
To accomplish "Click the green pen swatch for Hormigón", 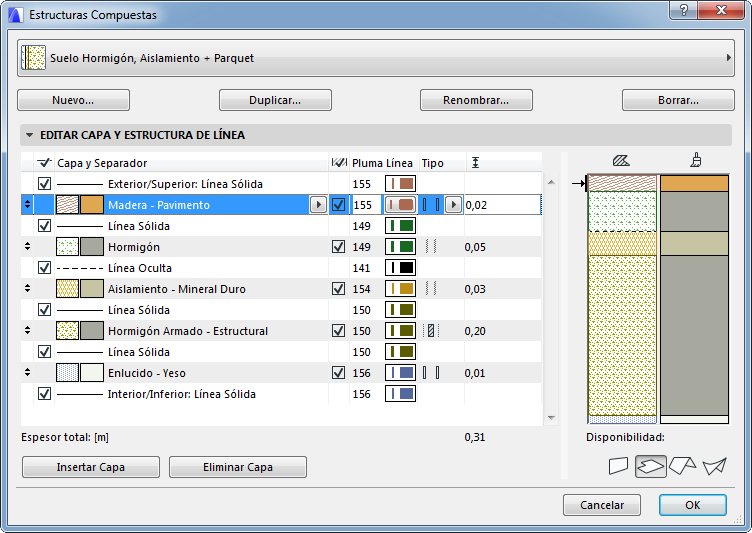I will 400,247.
